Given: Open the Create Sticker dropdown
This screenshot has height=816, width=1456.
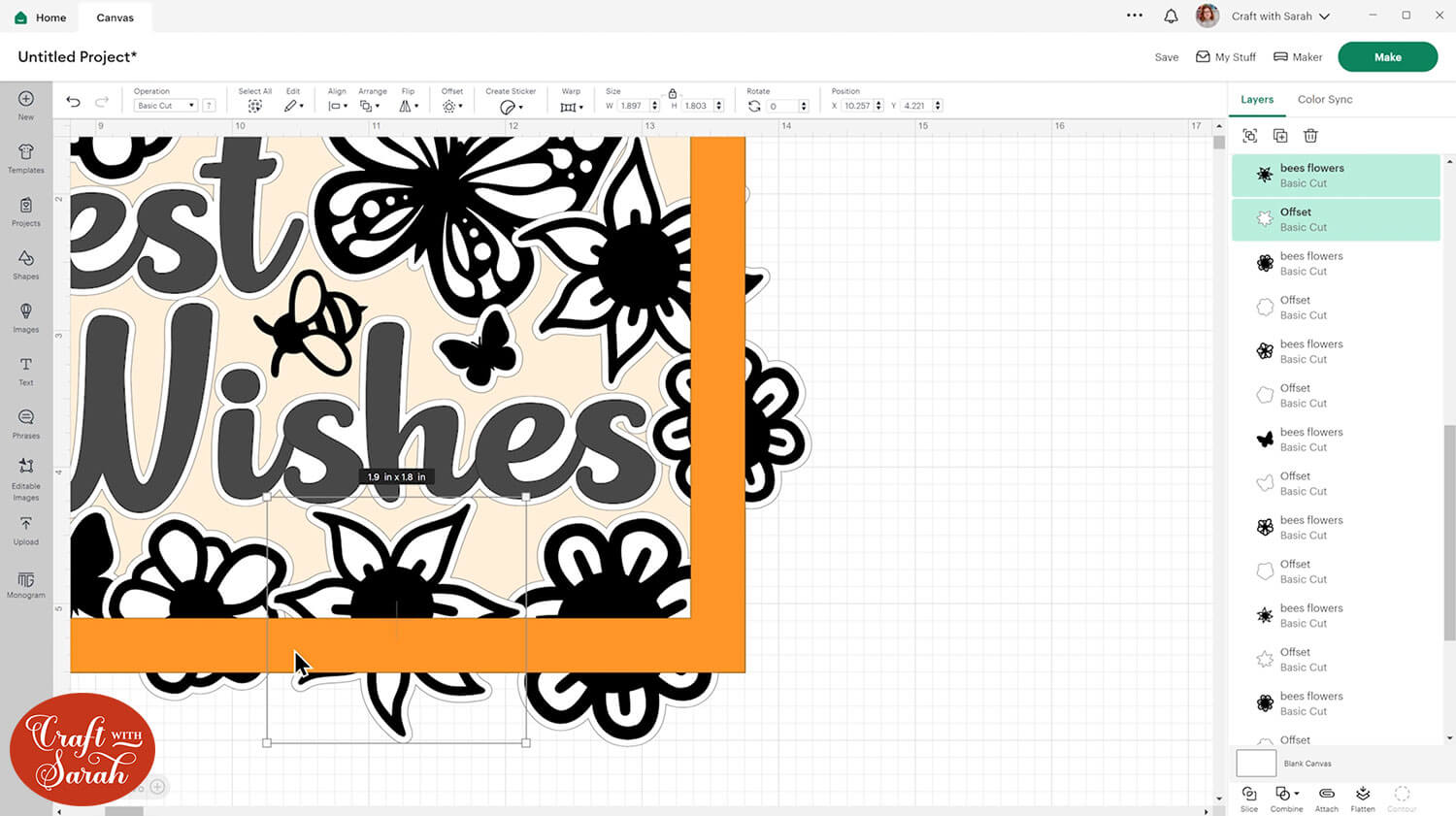Looking at the screenshot, I should pyautogui.click(x=511, y=107).
